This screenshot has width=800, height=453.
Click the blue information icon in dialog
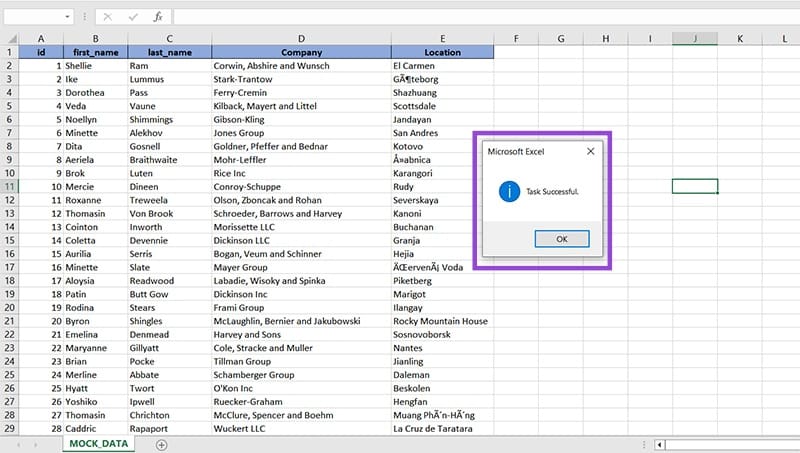509,190
